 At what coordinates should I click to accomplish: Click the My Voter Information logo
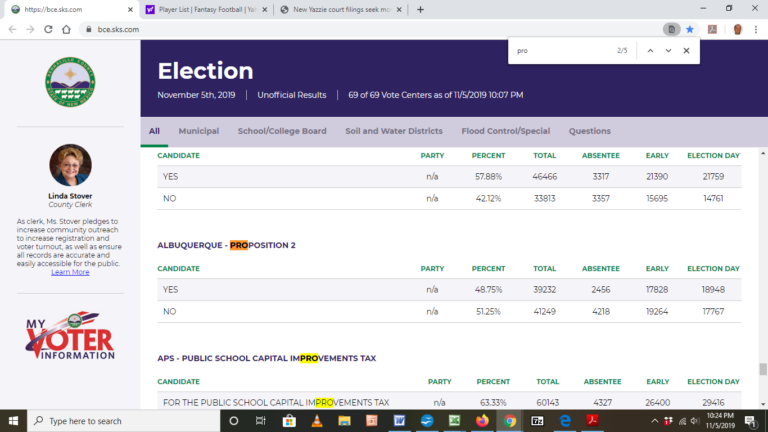[70, 338]
